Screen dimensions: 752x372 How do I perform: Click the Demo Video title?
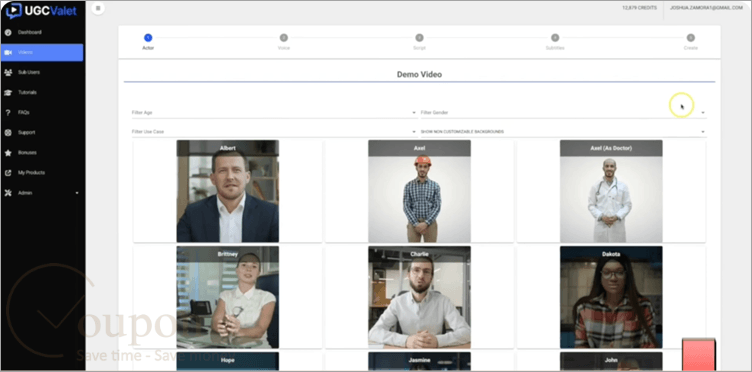tap(419, 75)
